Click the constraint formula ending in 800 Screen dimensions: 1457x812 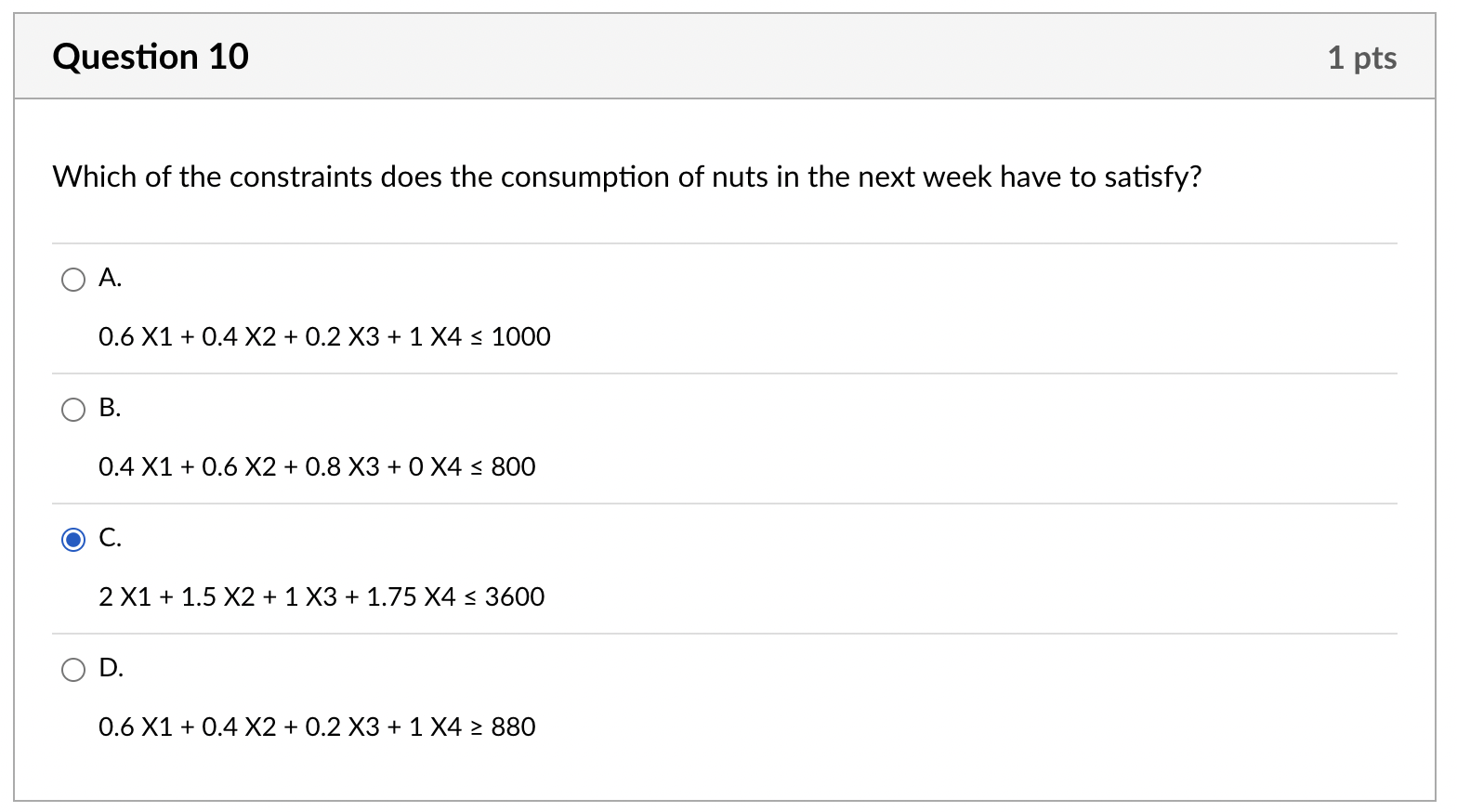(317, 466)
